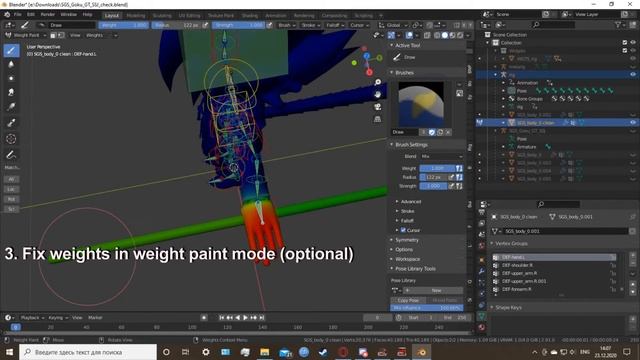Image resolution: width=640 pixels, height=360 pixels.
Task: Open Scene properties tab icon
Action: coord(482,234)
